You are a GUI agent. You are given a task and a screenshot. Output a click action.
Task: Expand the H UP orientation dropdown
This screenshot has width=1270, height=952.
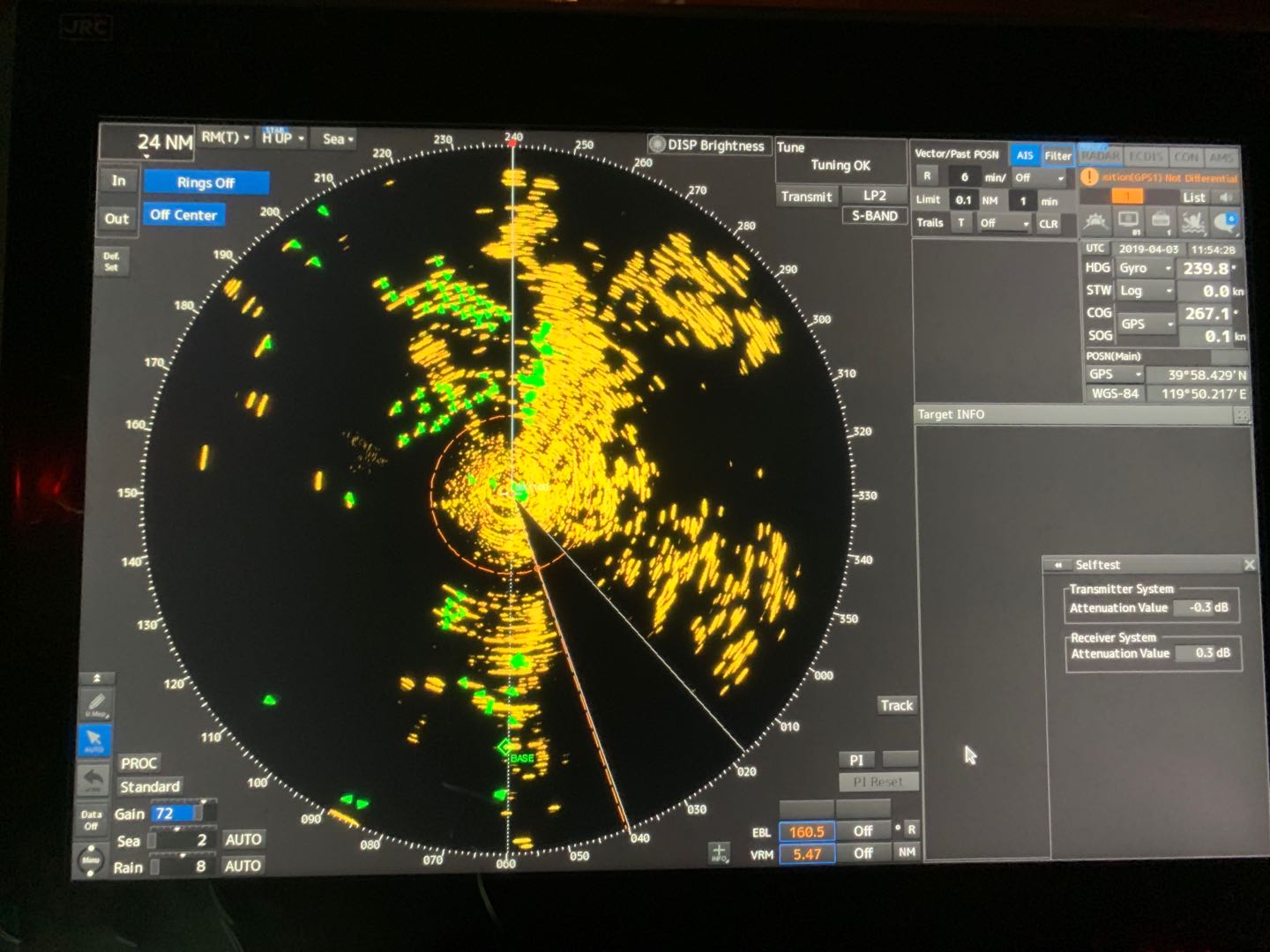pyautogui.click(x=283, y=138)
